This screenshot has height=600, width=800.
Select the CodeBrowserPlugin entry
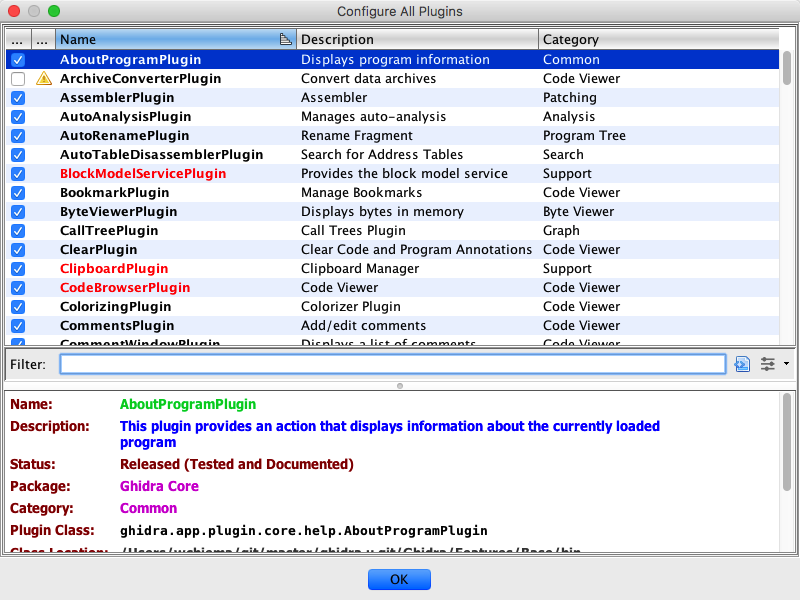(124, 288)
